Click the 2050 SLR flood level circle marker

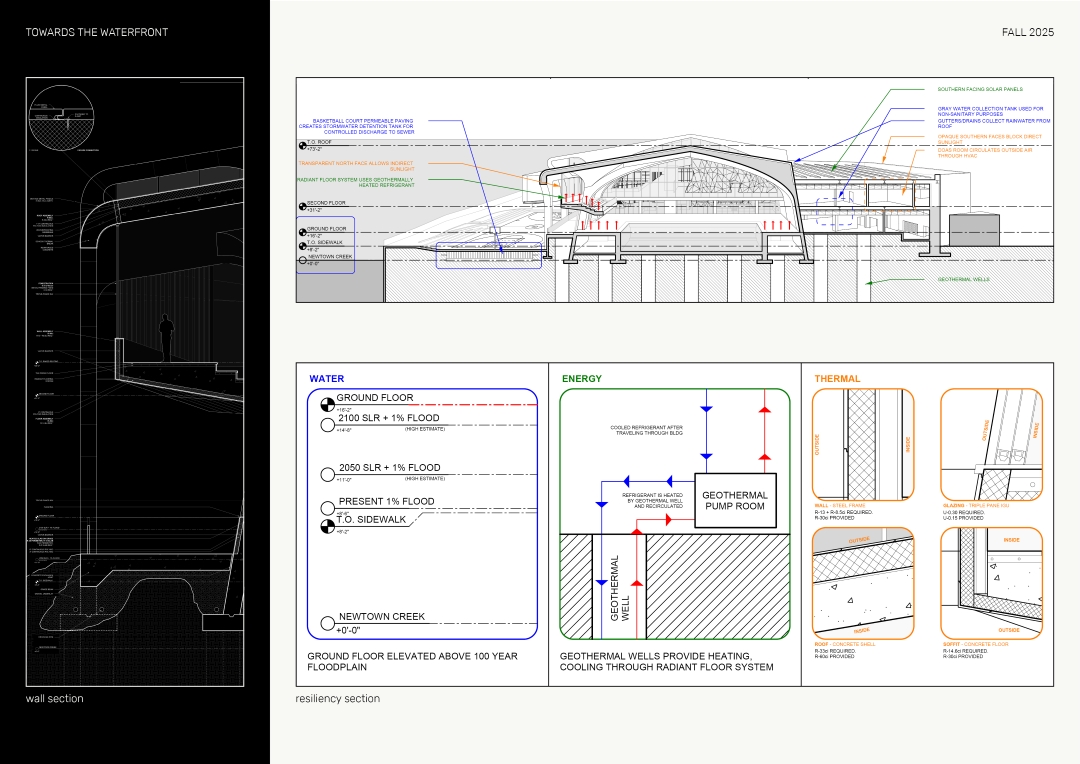(327, 474)
